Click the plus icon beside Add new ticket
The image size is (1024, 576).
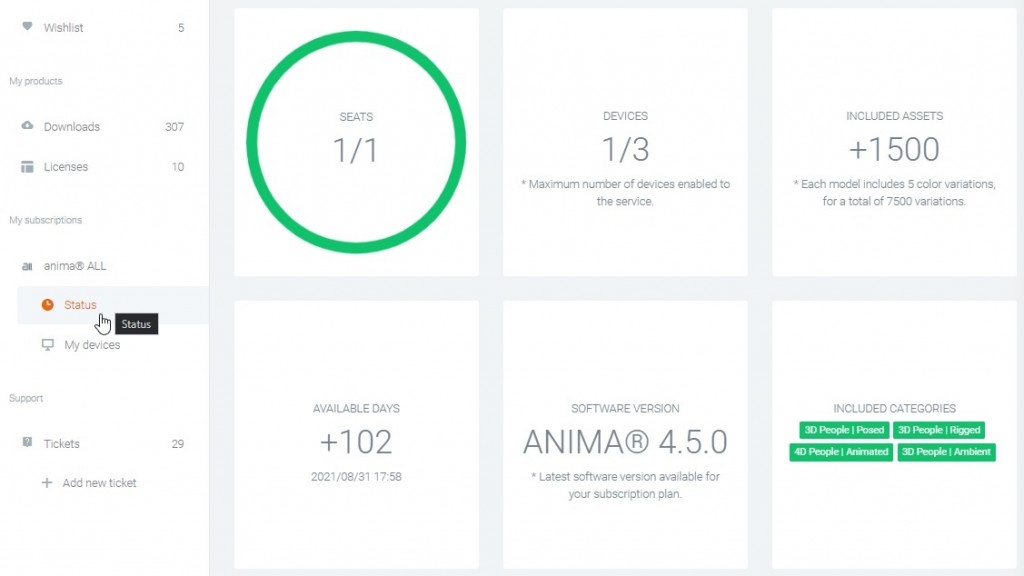[x=47, y=483]
